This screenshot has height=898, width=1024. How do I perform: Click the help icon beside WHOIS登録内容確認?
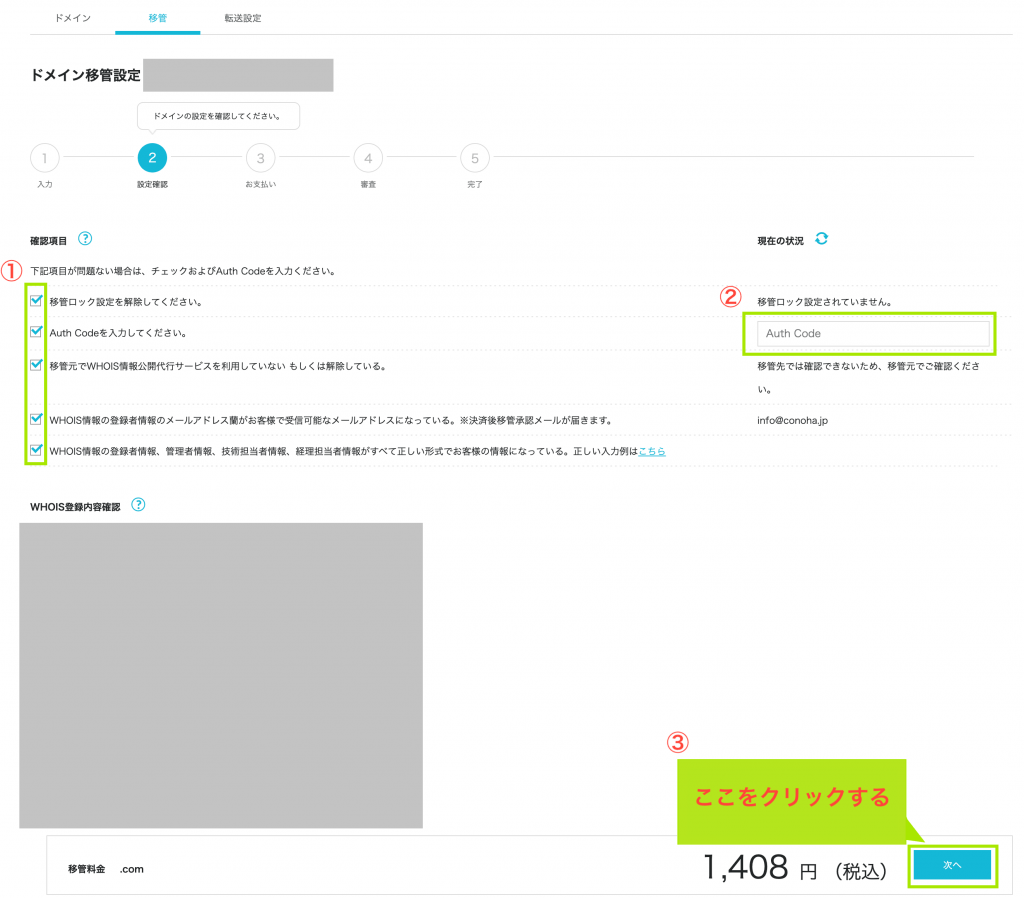click(x=138, y=505)
